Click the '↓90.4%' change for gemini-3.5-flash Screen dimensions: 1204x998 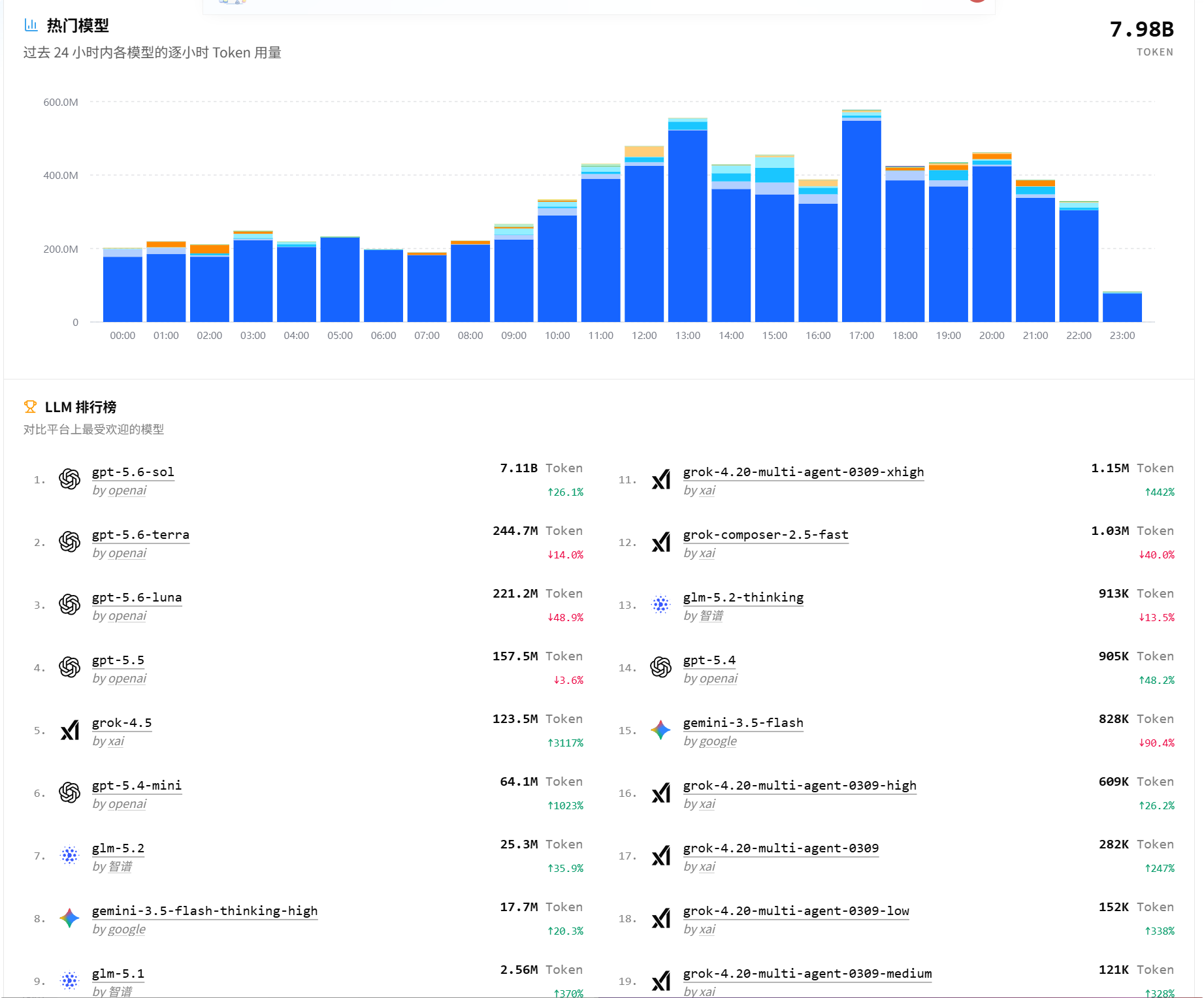1156,743
